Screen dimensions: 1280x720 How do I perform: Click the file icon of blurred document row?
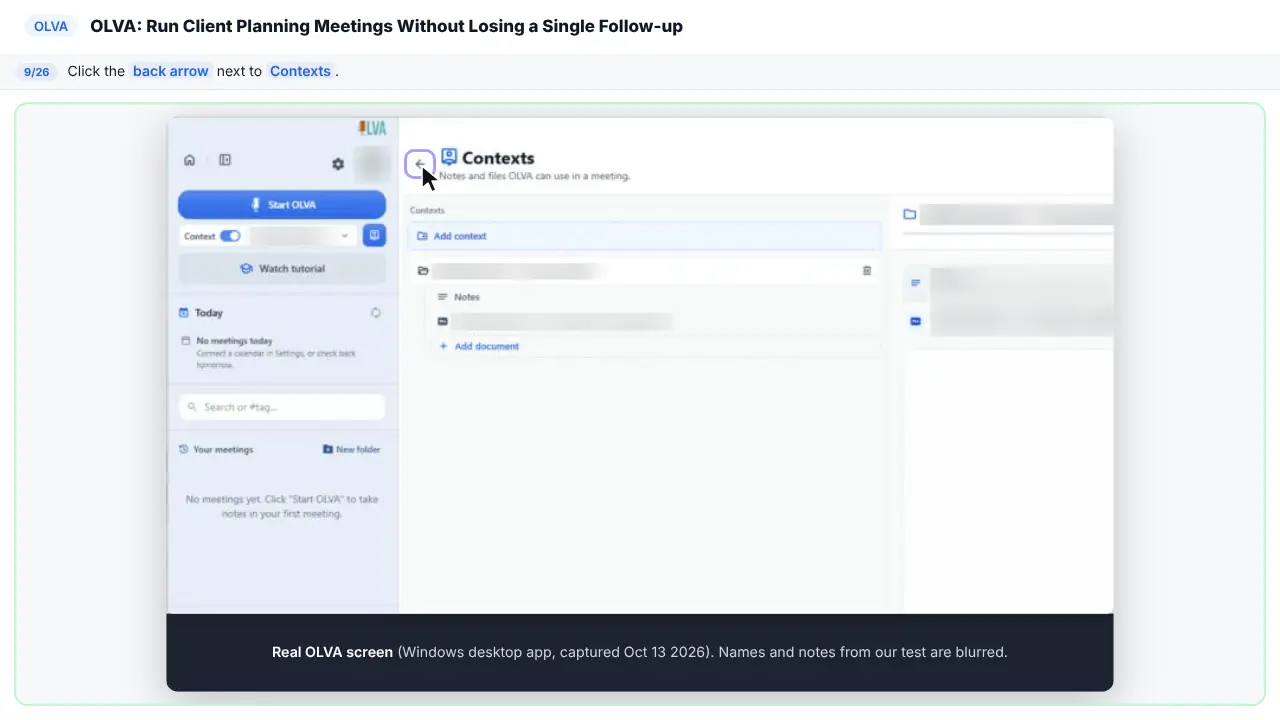pos(442,321)
